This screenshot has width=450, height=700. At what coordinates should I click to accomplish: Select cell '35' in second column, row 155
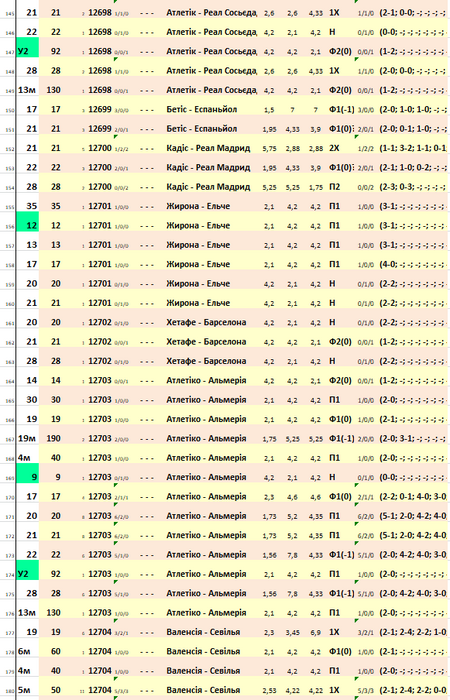(55, 206)
